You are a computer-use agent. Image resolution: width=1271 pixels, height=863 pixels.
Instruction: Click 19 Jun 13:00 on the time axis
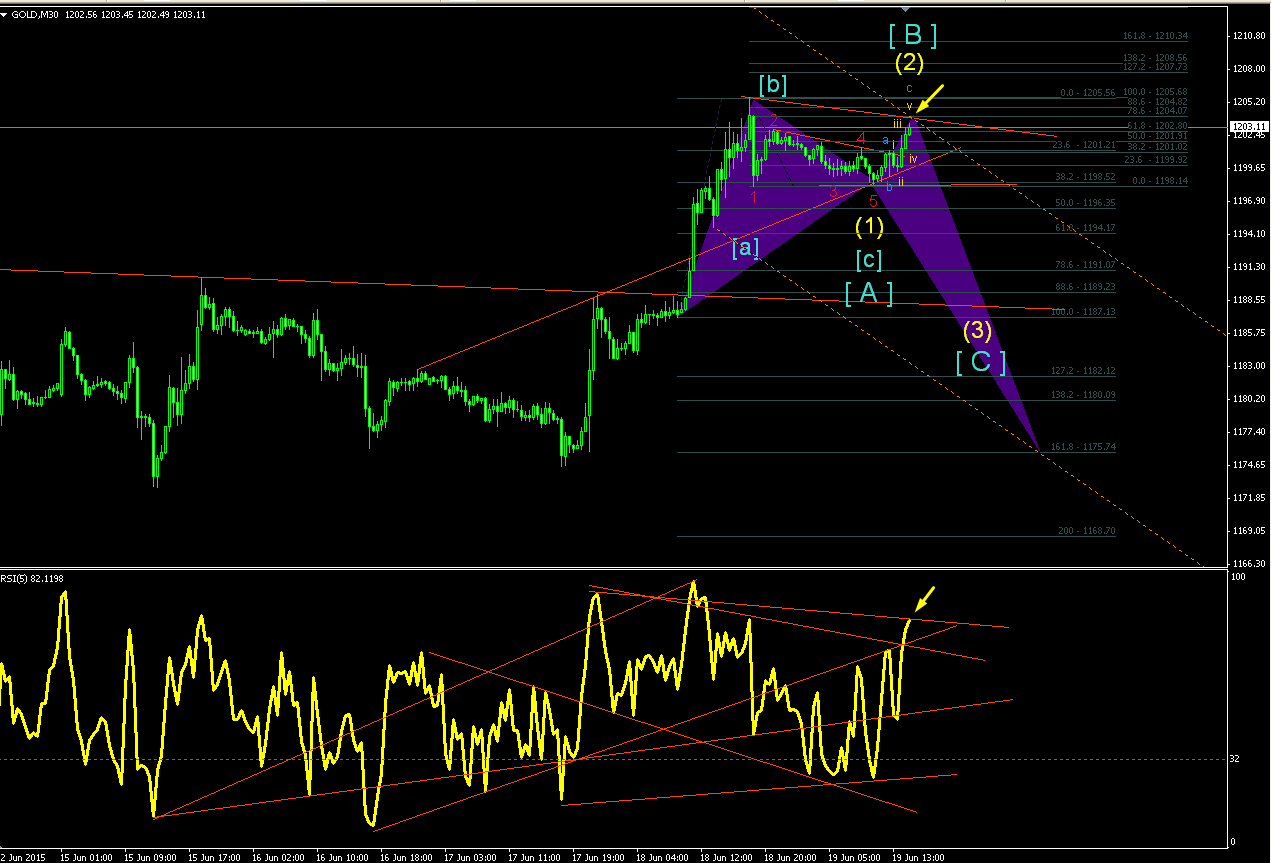pyautogui.click(x=917, y=857)
